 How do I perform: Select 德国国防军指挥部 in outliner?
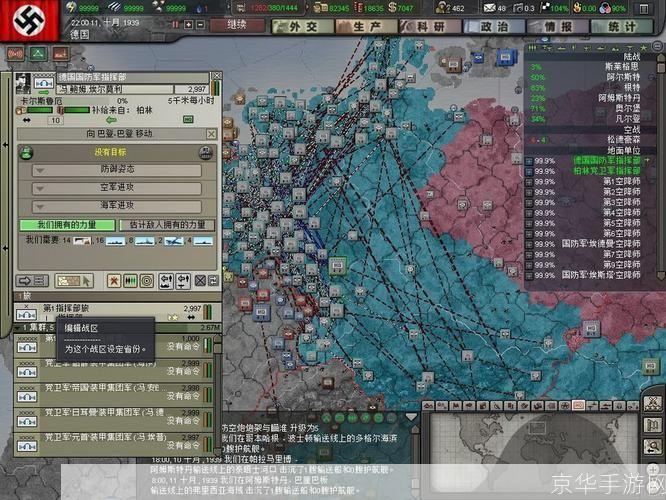click(606, 161)
